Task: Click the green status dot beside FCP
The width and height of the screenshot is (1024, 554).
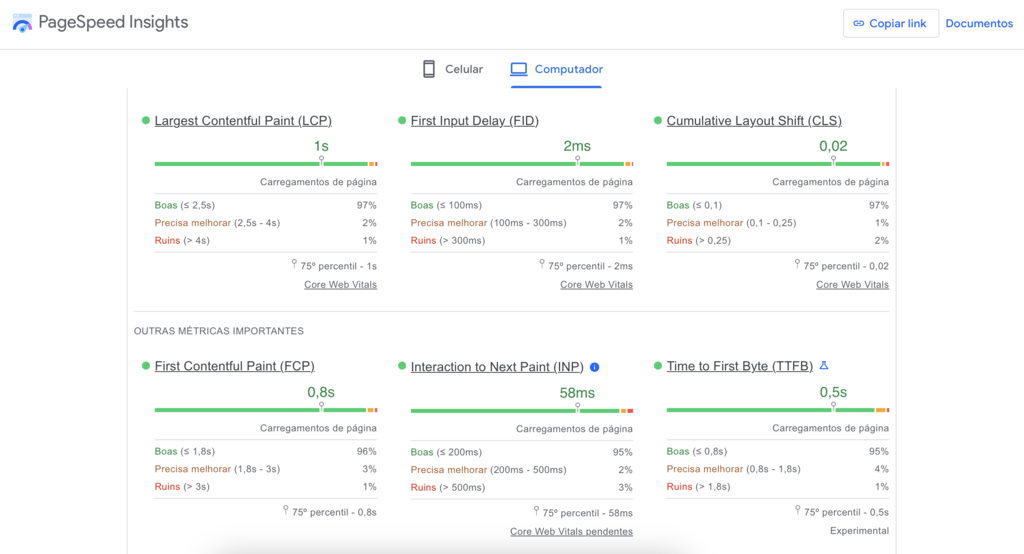Action: click(x=146, y=366)
